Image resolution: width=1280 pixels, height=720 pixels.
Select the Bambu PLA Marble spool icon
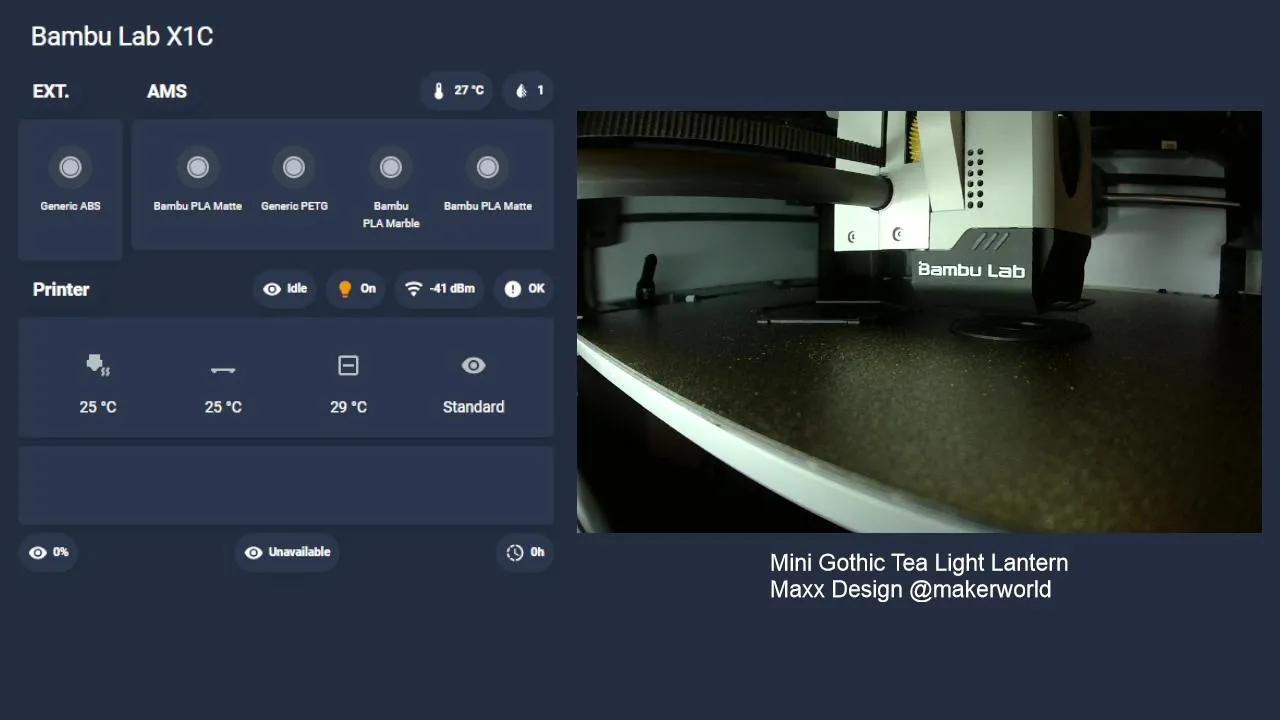click(391, 167)
